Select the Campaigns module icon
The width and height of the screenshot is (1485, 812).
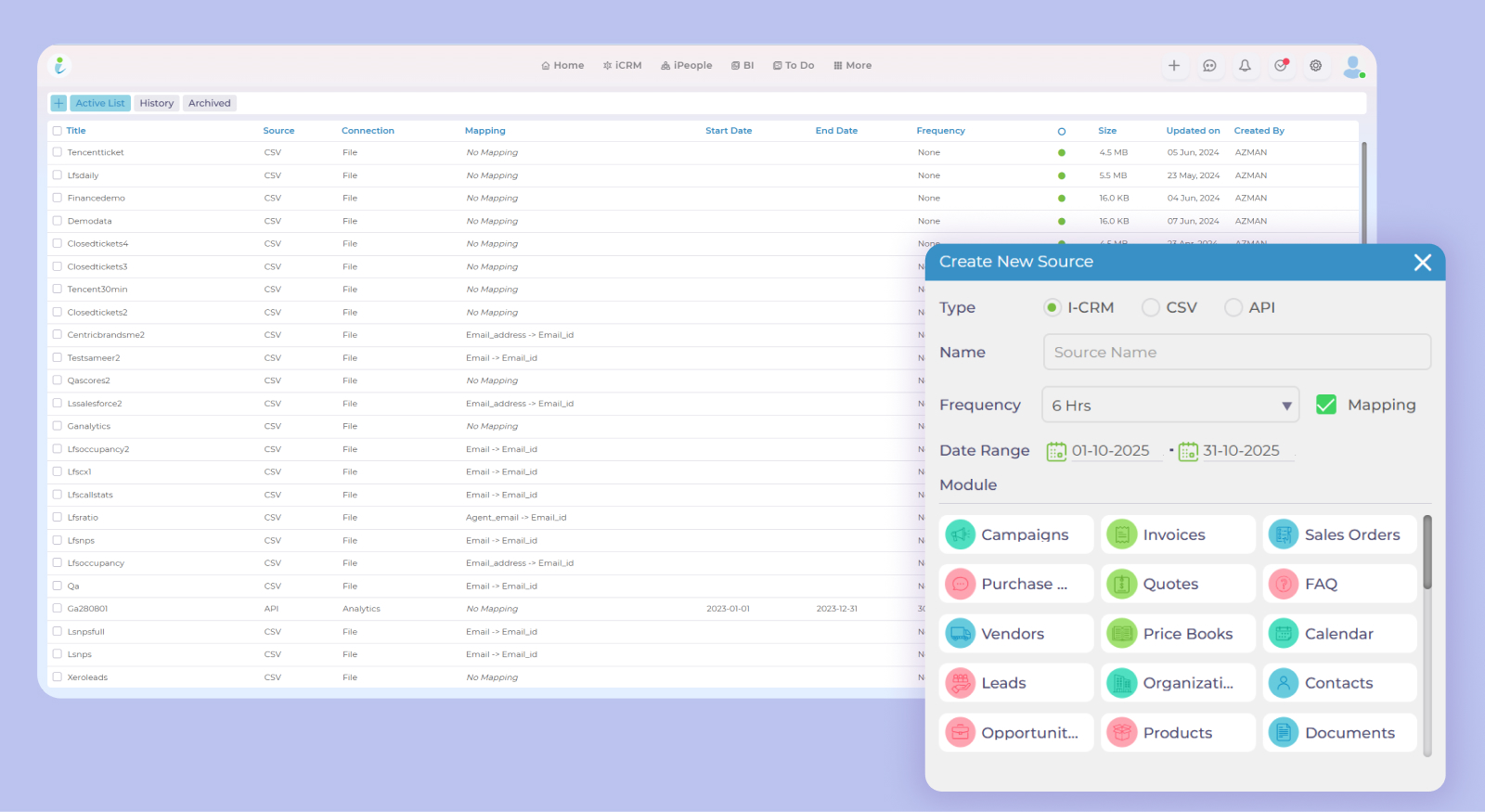(961, 535)
